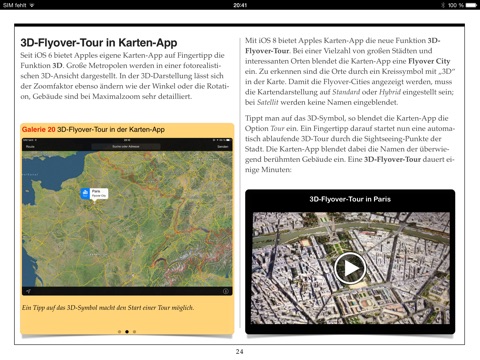Tap the Wi-Fi icon in status bar
The image size is (480, 360).
click(32, 5)
